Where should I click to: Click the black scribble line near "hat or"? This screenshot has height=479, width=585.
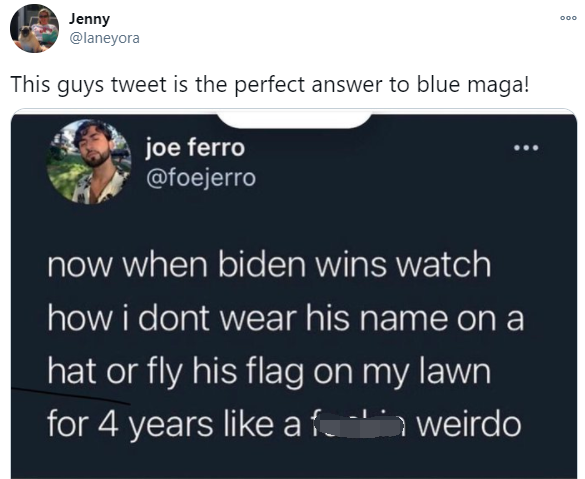coord(71,395)
